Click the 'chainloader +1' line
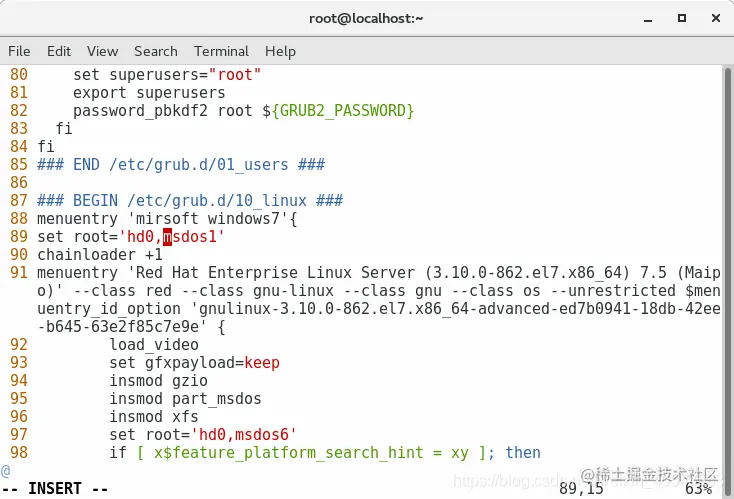 [x=100, y=255]
